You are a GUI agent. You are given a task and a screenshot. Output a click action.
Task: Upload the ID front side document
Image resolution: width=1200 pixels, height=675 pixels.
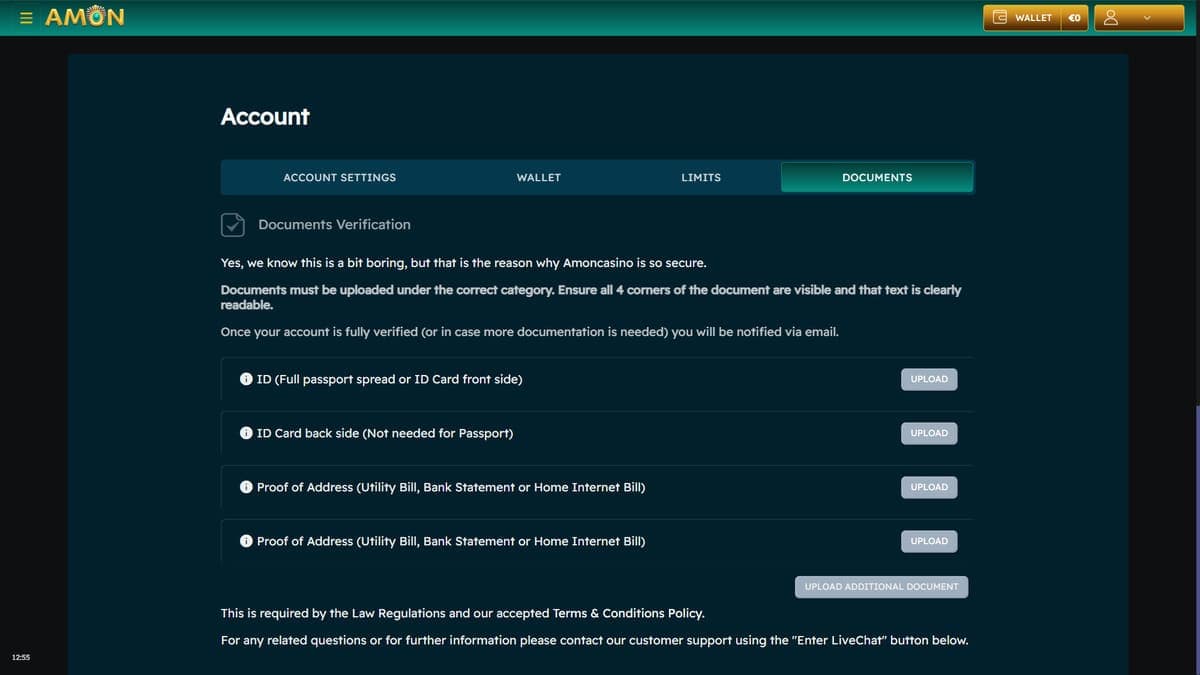[929, 379]
